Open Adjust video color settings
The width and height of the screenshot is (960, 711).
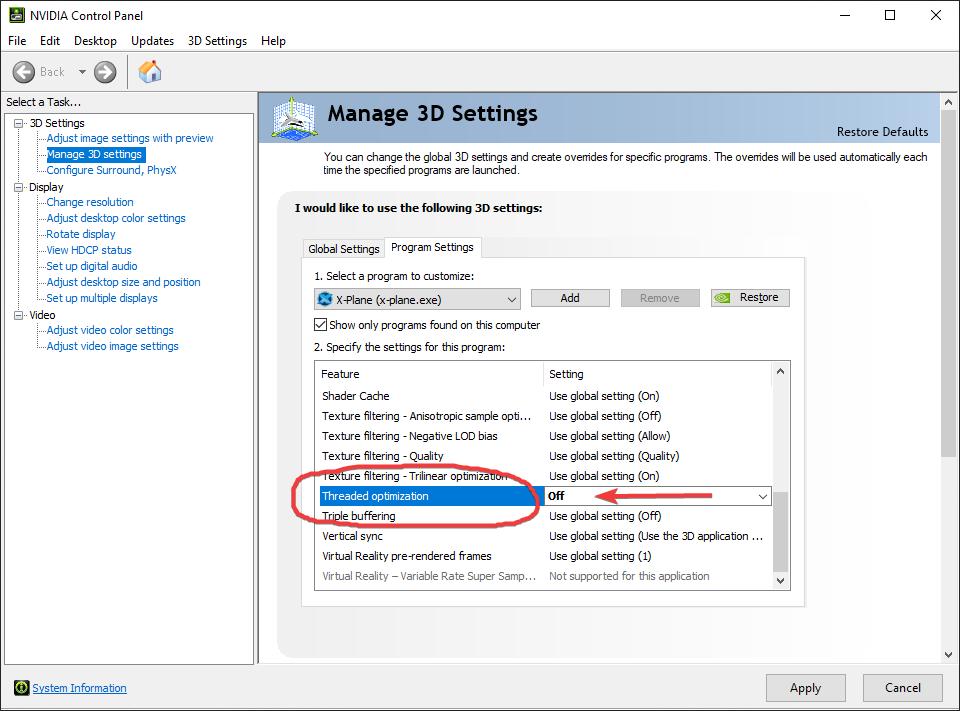(110, 330)
